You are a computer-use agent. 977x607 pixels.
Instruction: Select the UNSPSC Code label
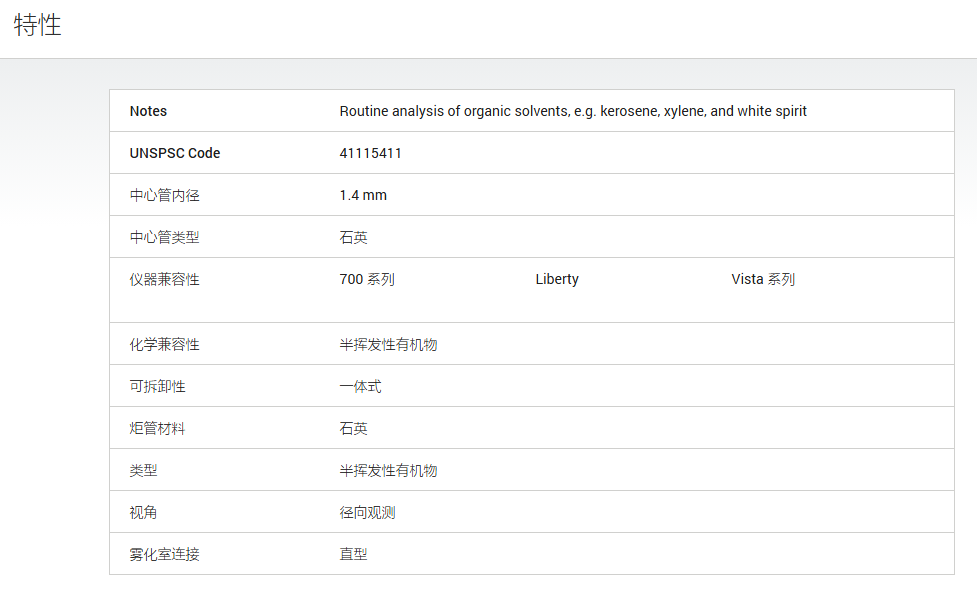[175, 153]
